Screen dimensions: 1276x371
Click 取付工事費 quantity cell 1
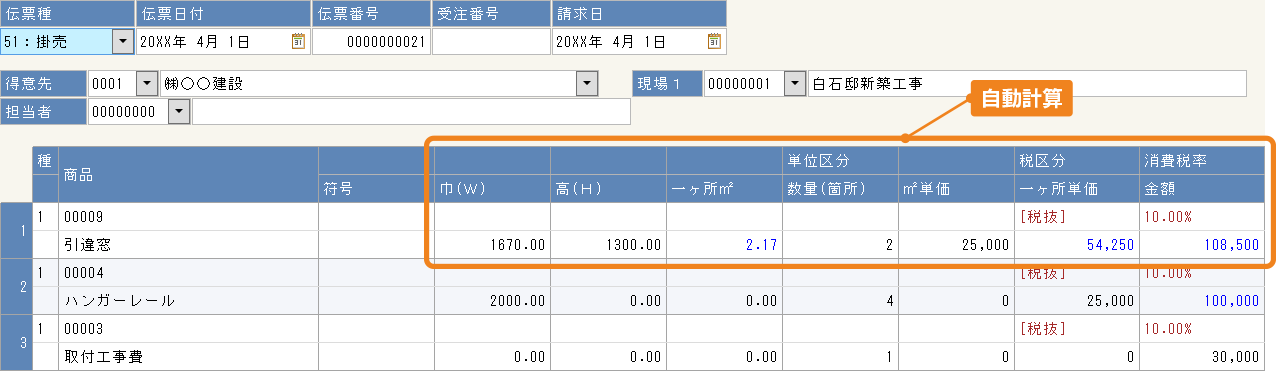pos(840,356)
